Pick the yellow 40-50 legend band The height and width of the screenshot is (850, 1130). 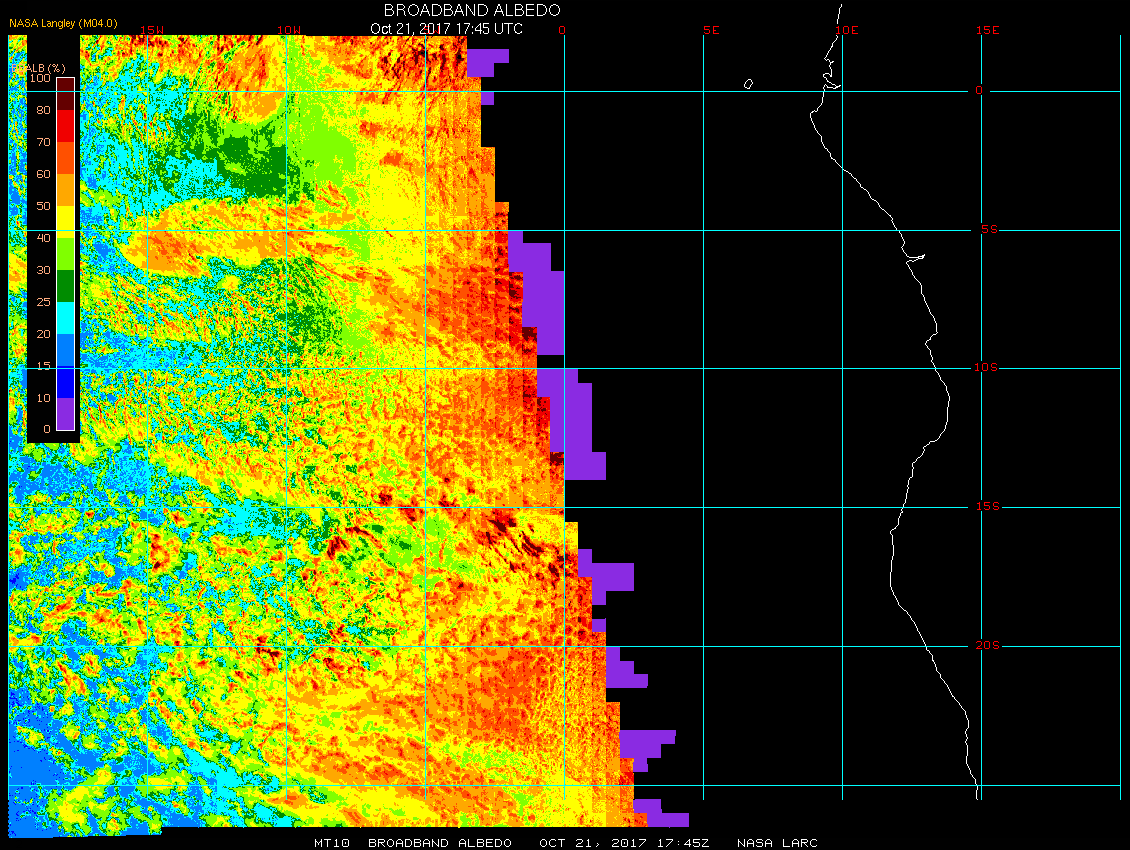click(x=66, y=222)
